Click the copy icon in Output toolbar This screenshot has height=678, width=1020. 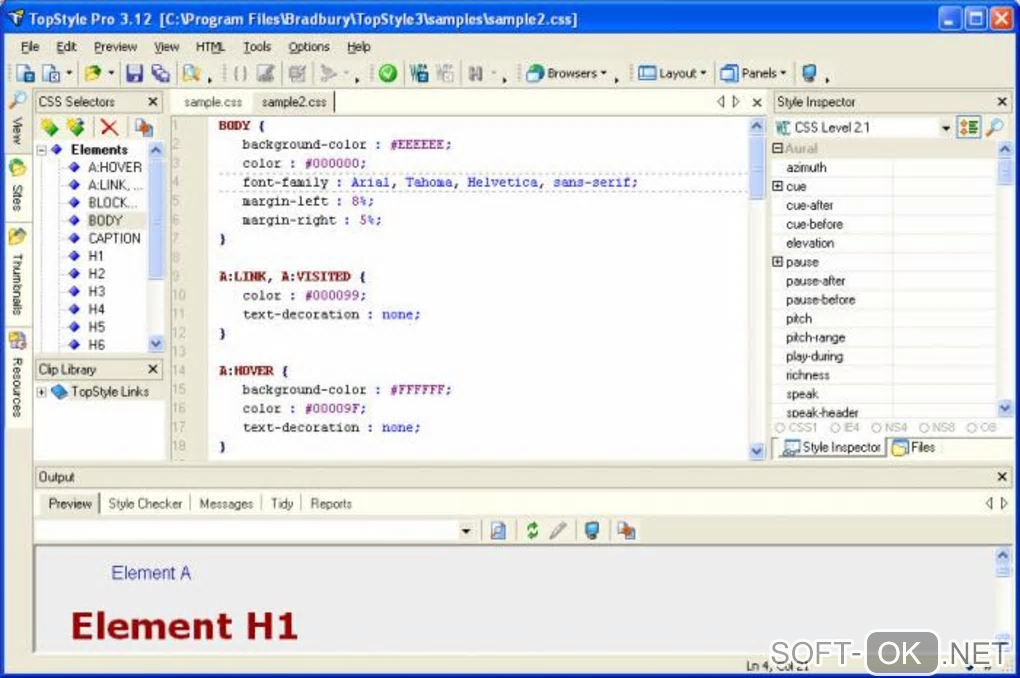[626, 530]
